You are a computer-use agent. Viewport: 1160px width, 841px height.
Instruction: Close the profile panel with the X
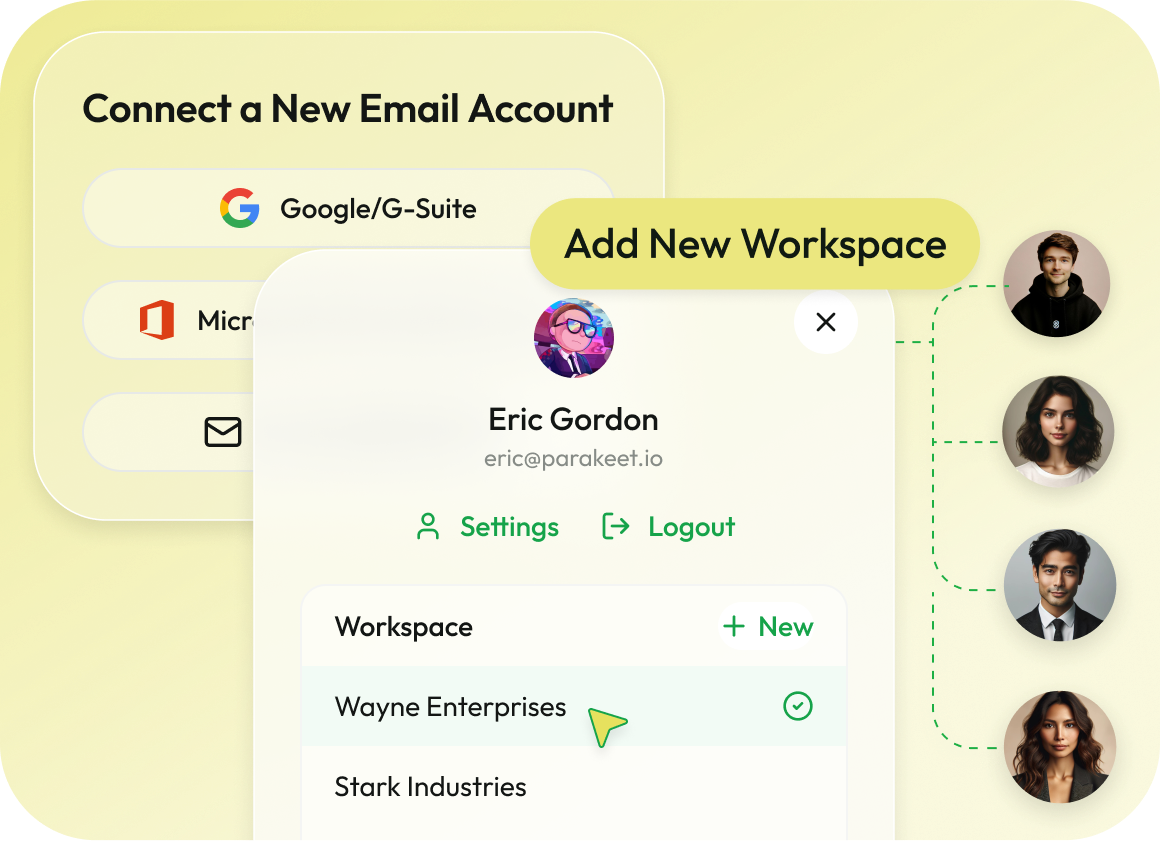tap(826, 322)
